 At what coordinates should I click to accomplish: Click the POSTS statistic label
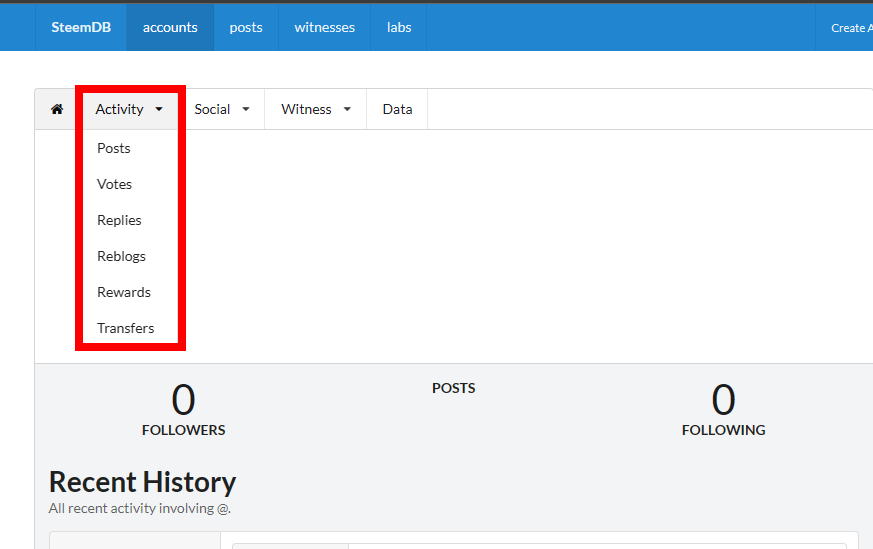[x=454, y=388]
